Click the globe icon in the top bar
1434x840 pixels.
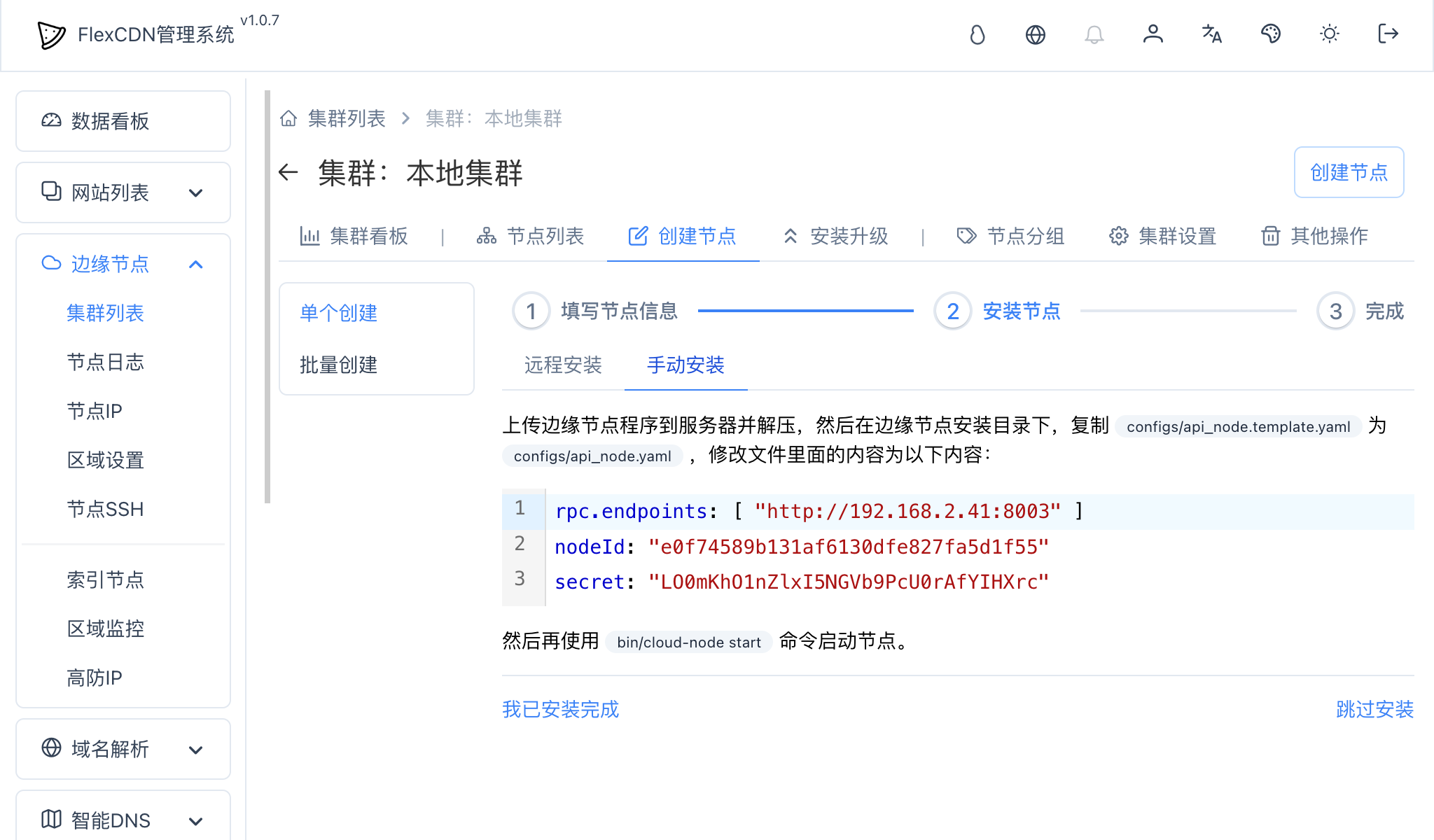(1036, 34)
